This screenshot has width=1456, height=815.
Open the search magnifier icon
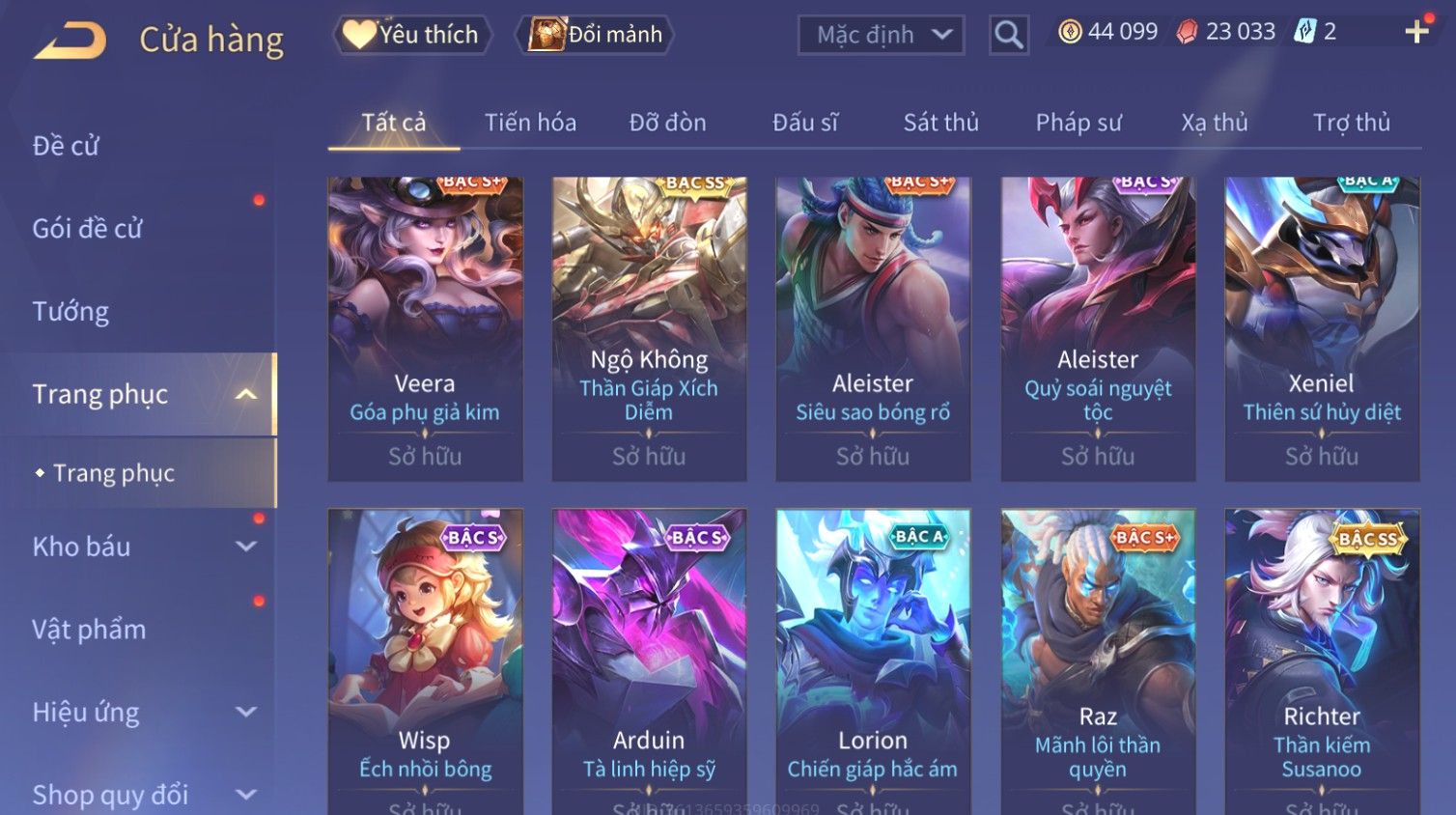[x=1008, y=35]
